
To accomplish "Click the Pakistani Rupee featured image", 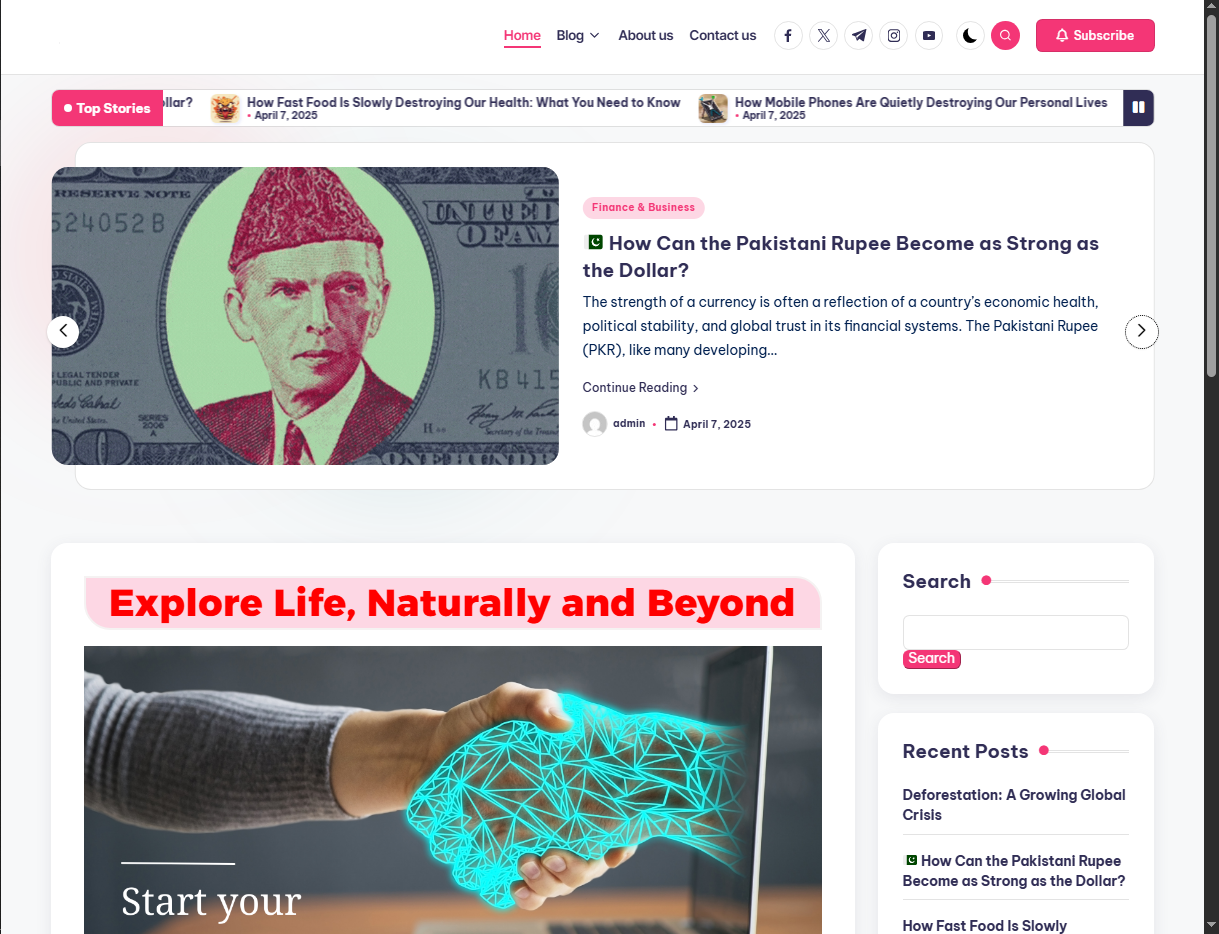I will tap(305, 316).
